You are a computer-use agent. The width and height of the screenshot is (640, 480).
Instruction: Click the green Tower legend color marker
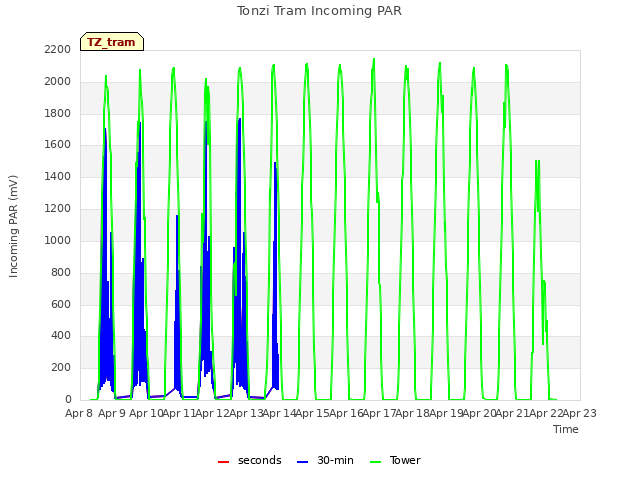click(x=375, y=462)
